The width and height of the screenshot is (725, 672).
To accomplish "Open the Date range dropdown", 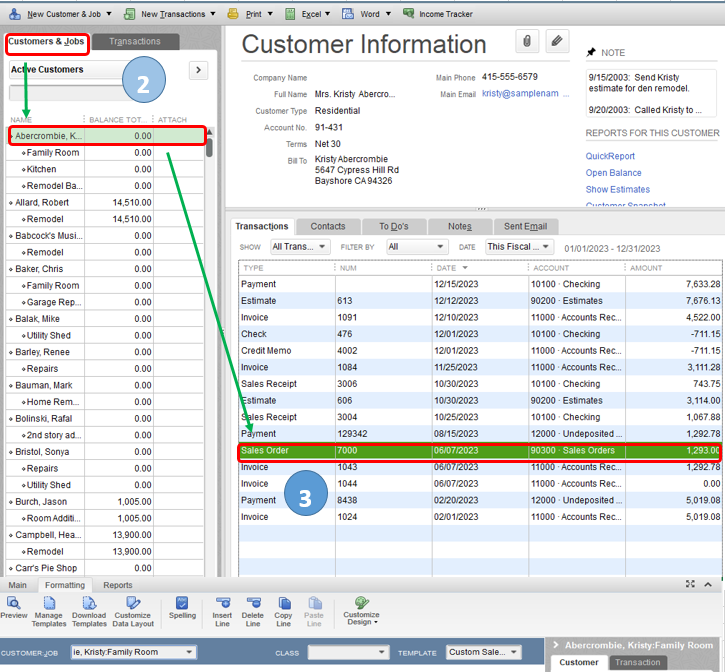I will pyautogui.click(x=518, y=247).
